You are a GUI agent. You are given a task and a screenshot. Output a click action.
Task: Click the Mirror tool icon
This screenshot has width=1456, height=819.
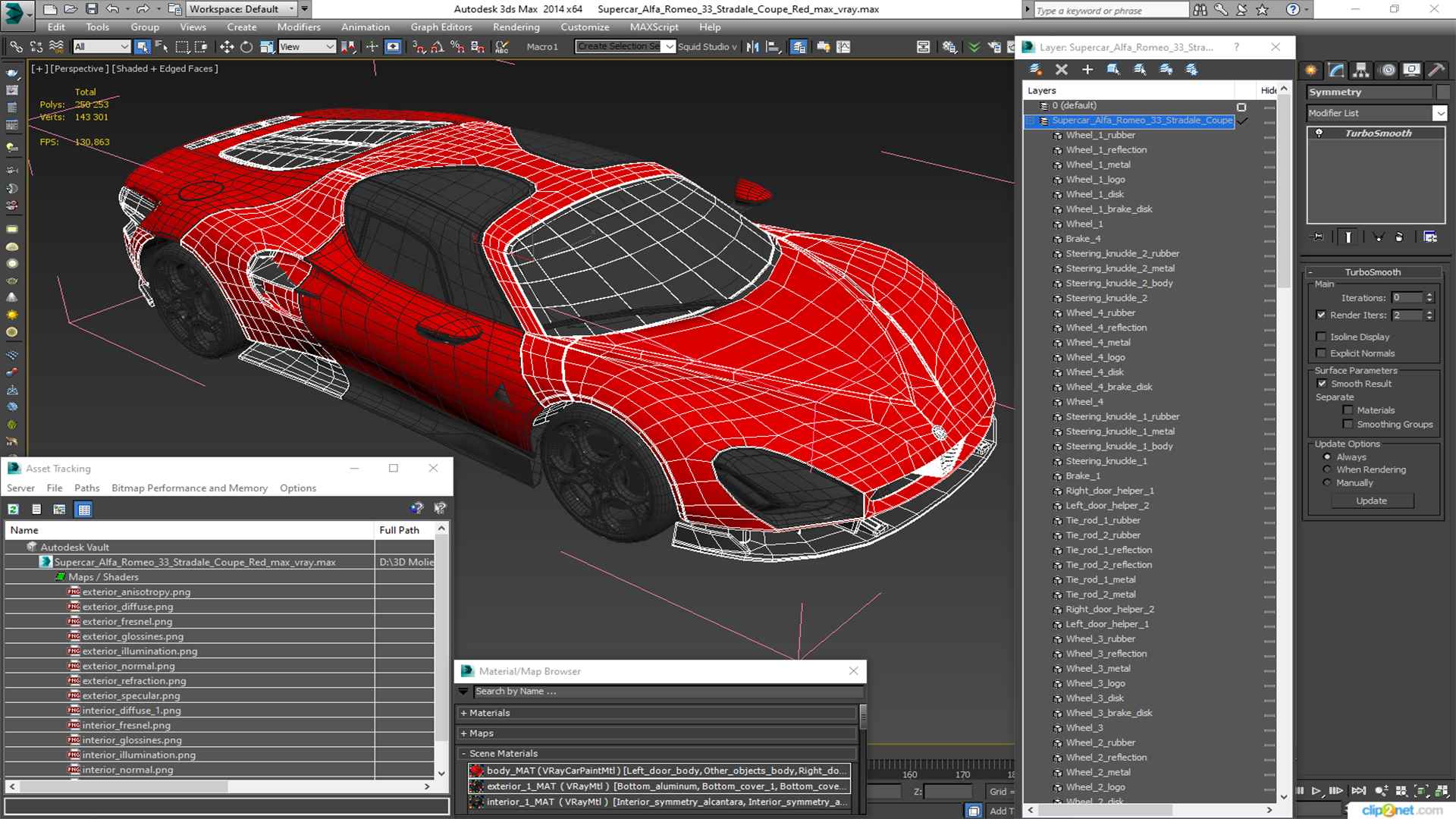pyautogui.click(x=752, y=47)
